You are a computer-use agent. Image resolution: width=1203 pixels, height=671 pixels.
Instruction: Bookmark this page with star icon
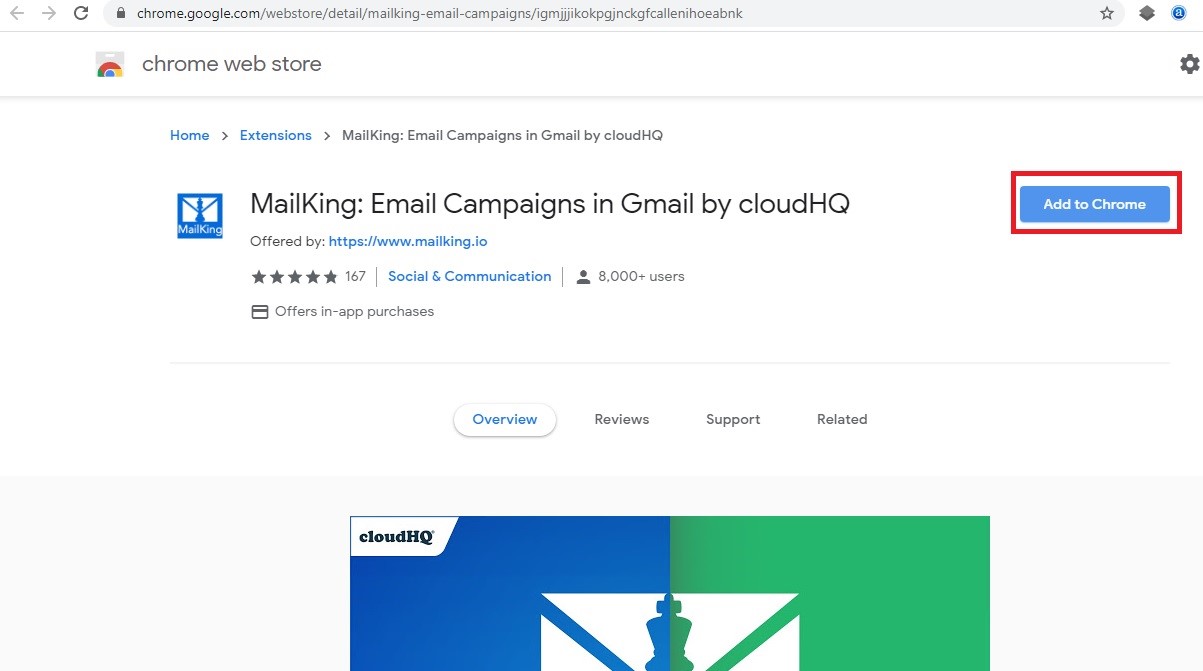tap(1107, 14)
